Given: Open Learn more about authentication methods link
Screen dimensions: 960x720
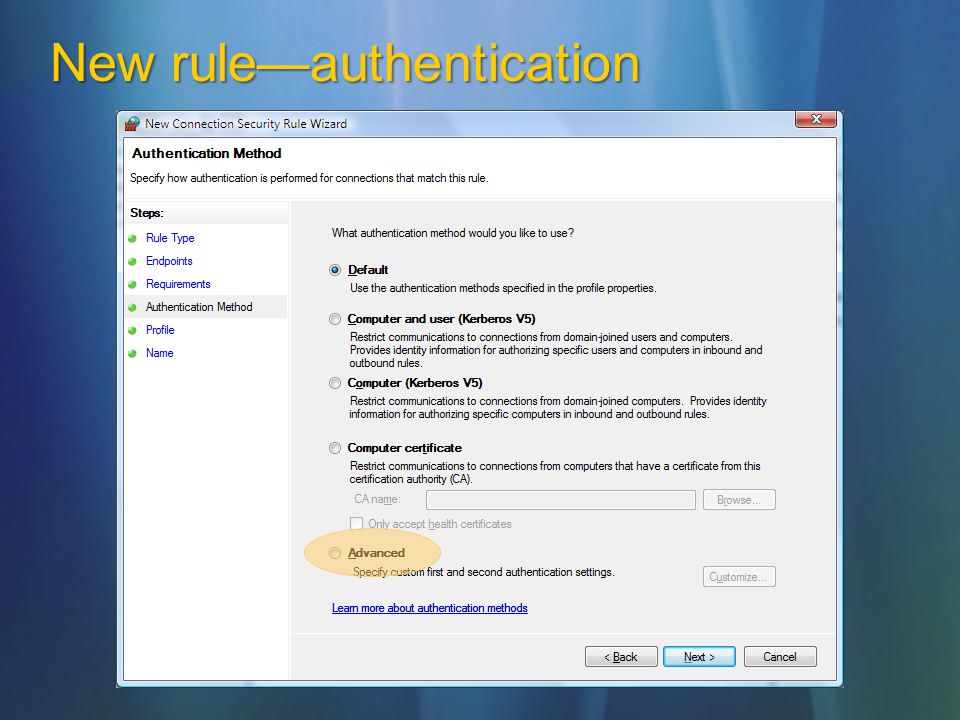Looking at the screenshot, I should point(430,608).
